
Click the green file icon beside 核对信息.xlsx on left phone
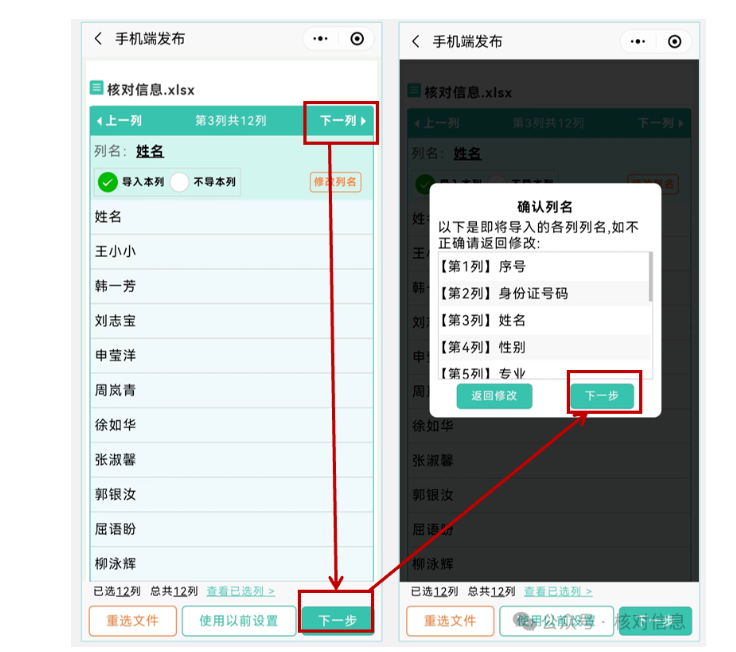(x=97, y=88)
